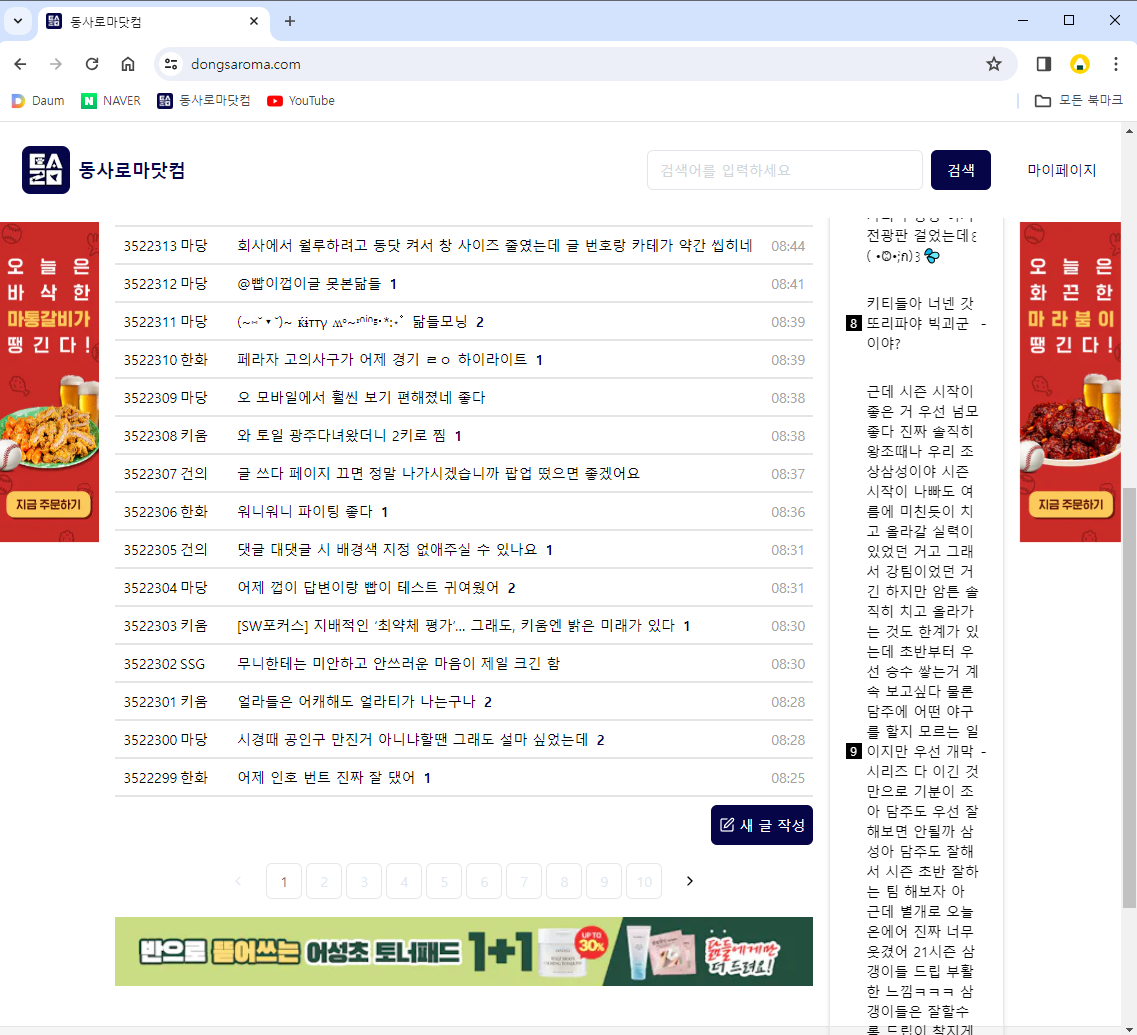This screenshot has height=1035, width=1137.
Task: Click the 검색어를 입력하세요 search field
Action: [x=784, y=170]
